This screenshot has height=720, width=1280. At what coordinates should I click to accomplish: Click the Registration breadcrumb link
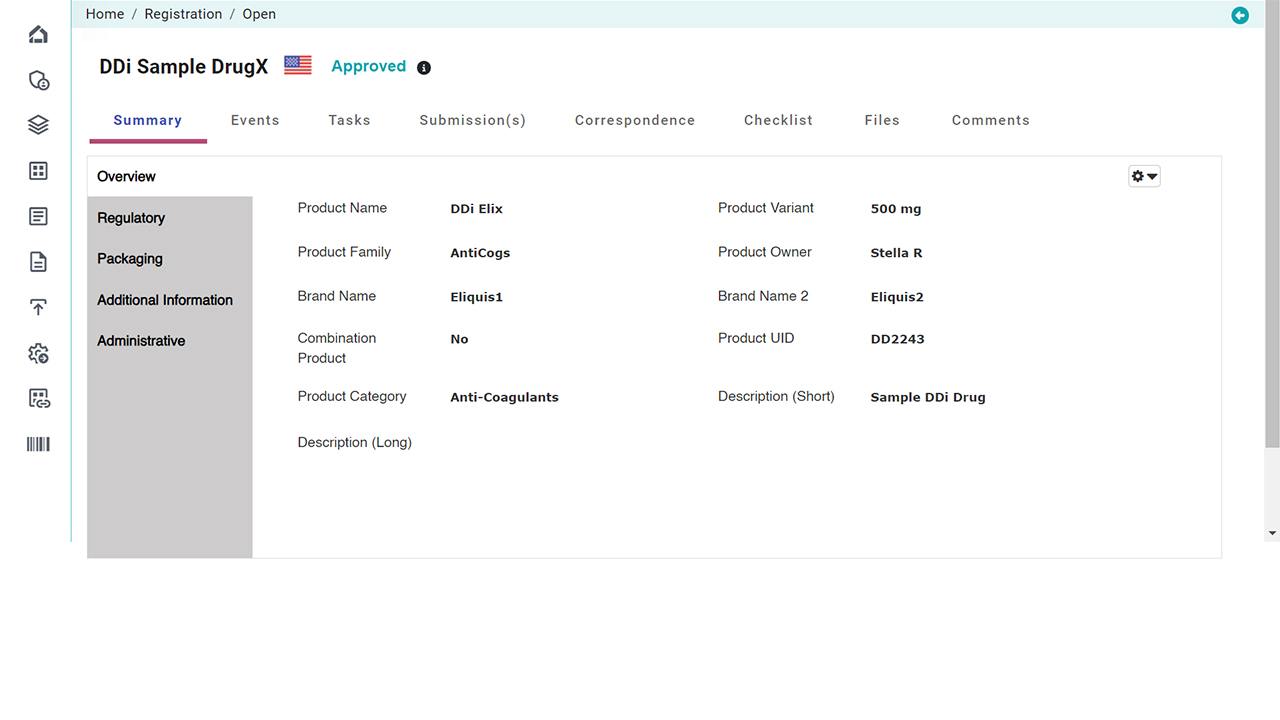[183, 14]
